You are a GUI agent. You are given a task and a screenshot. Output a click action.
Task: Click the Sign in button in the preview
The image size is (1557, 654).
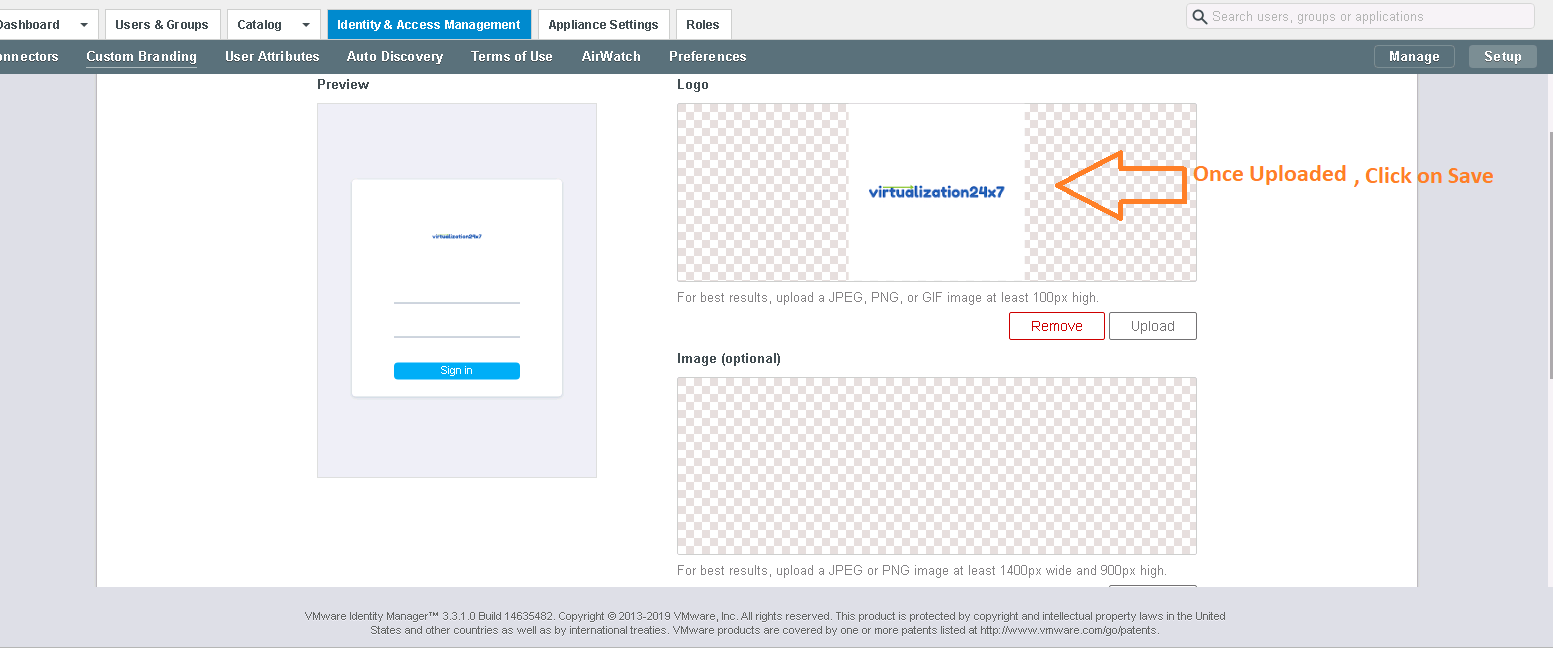click(x=456, y=370)
